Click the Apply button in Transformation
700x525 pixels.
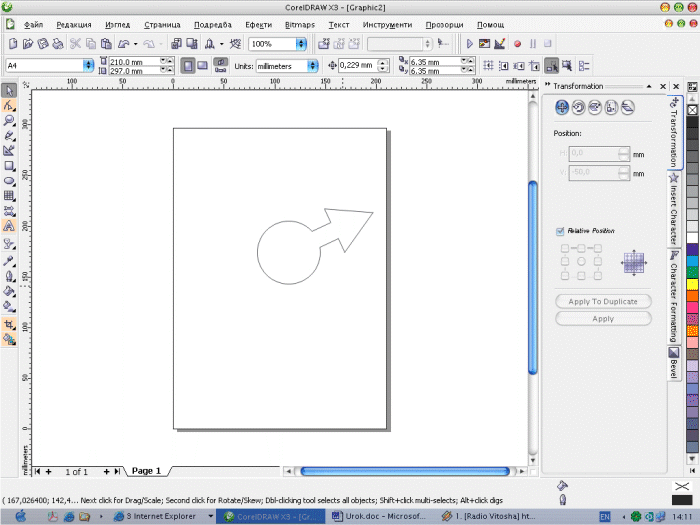coord(603,318)
